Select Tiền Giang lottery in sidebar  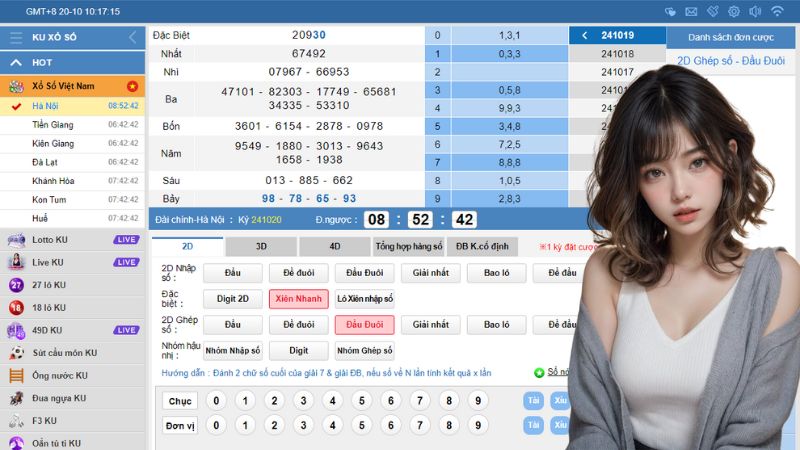[53, 124]
